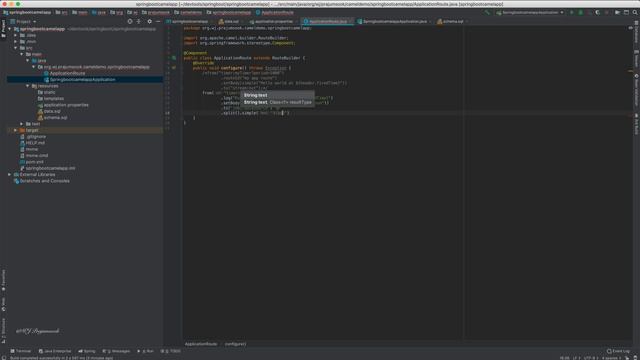
Task: Click the UTF-8 encoding in status bar
Action: (x=590, y=358)
